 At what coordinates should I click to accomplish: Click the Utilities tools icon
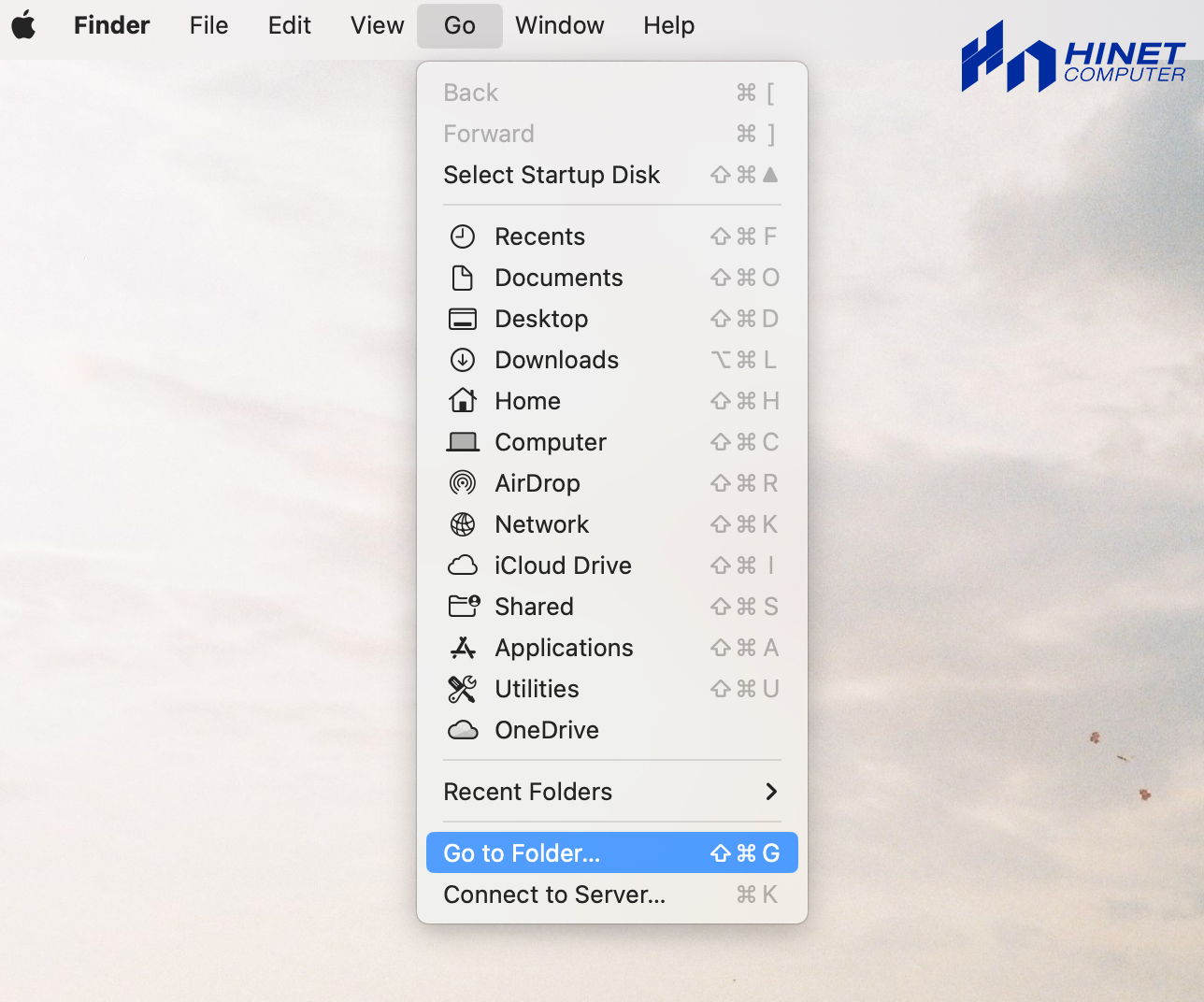(463, 689)
